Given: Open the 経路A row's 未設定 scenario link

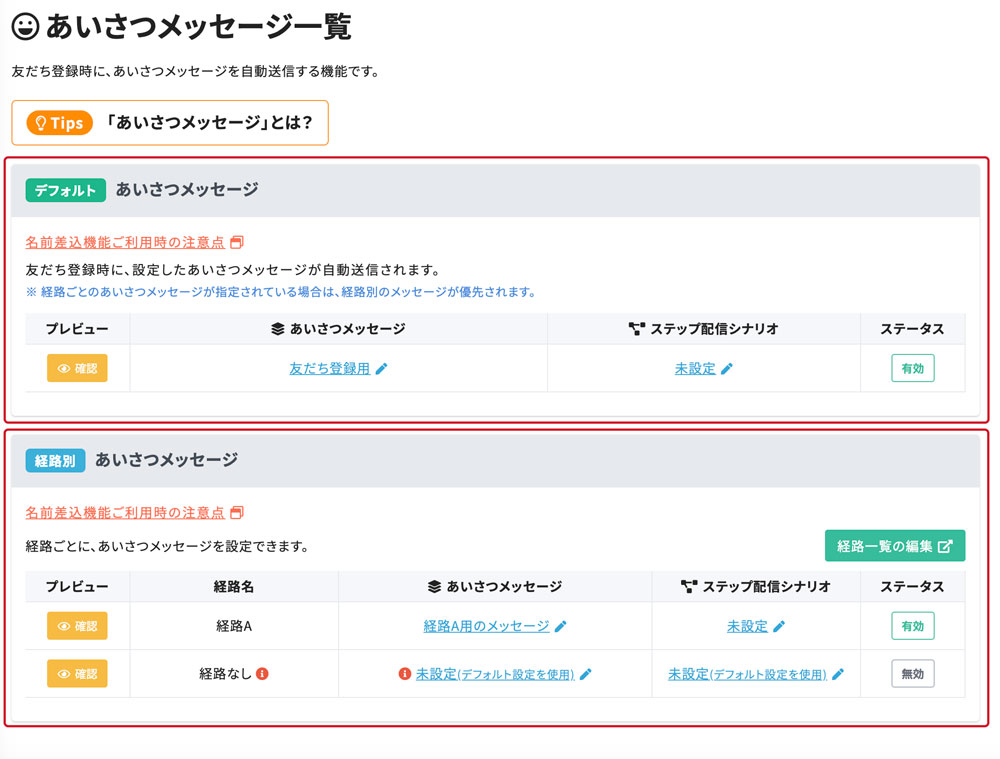Looking at the screenshot, I should (x=747, y=626).
